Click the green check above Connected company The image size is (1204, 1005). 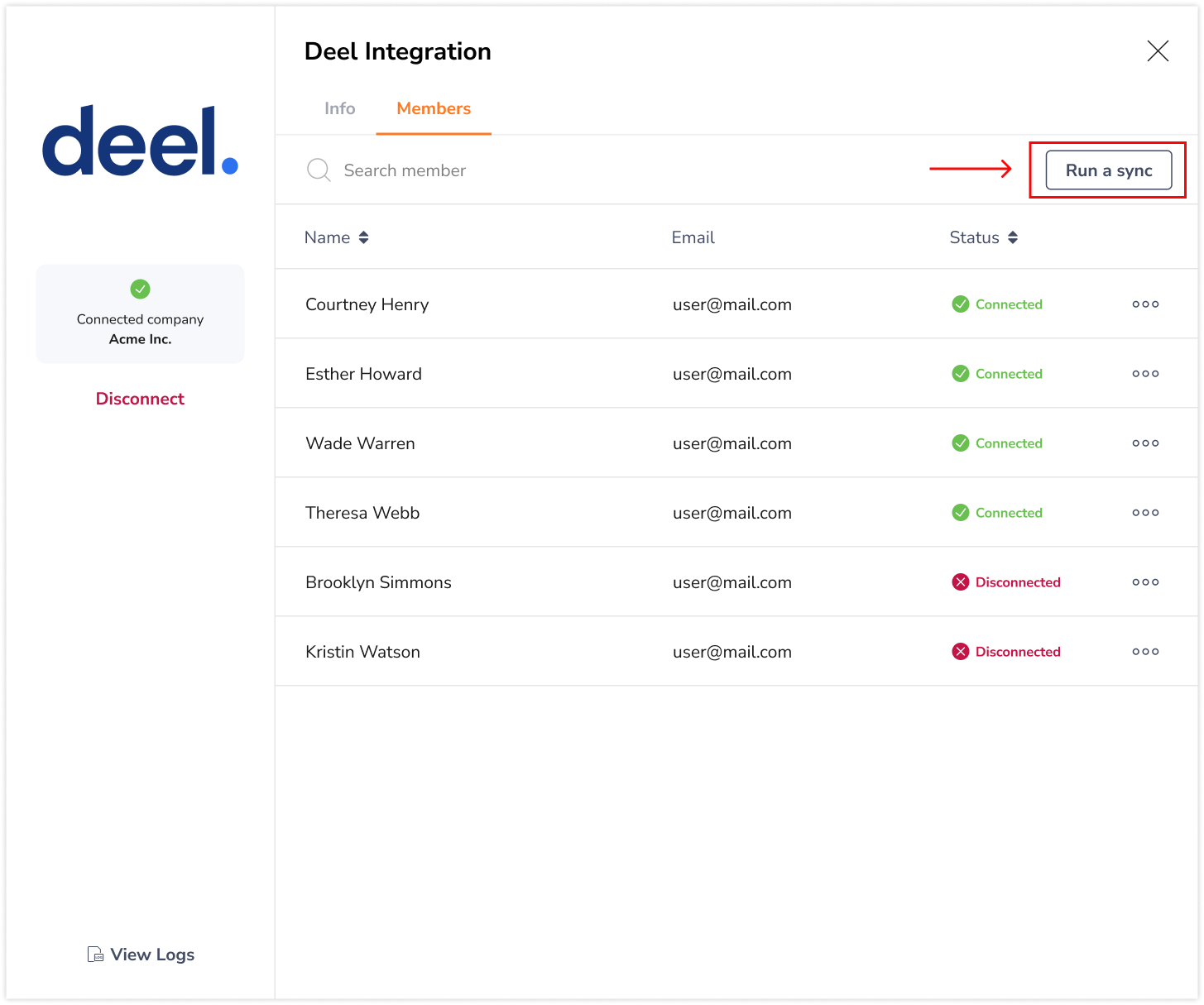[x=140, y=289]
